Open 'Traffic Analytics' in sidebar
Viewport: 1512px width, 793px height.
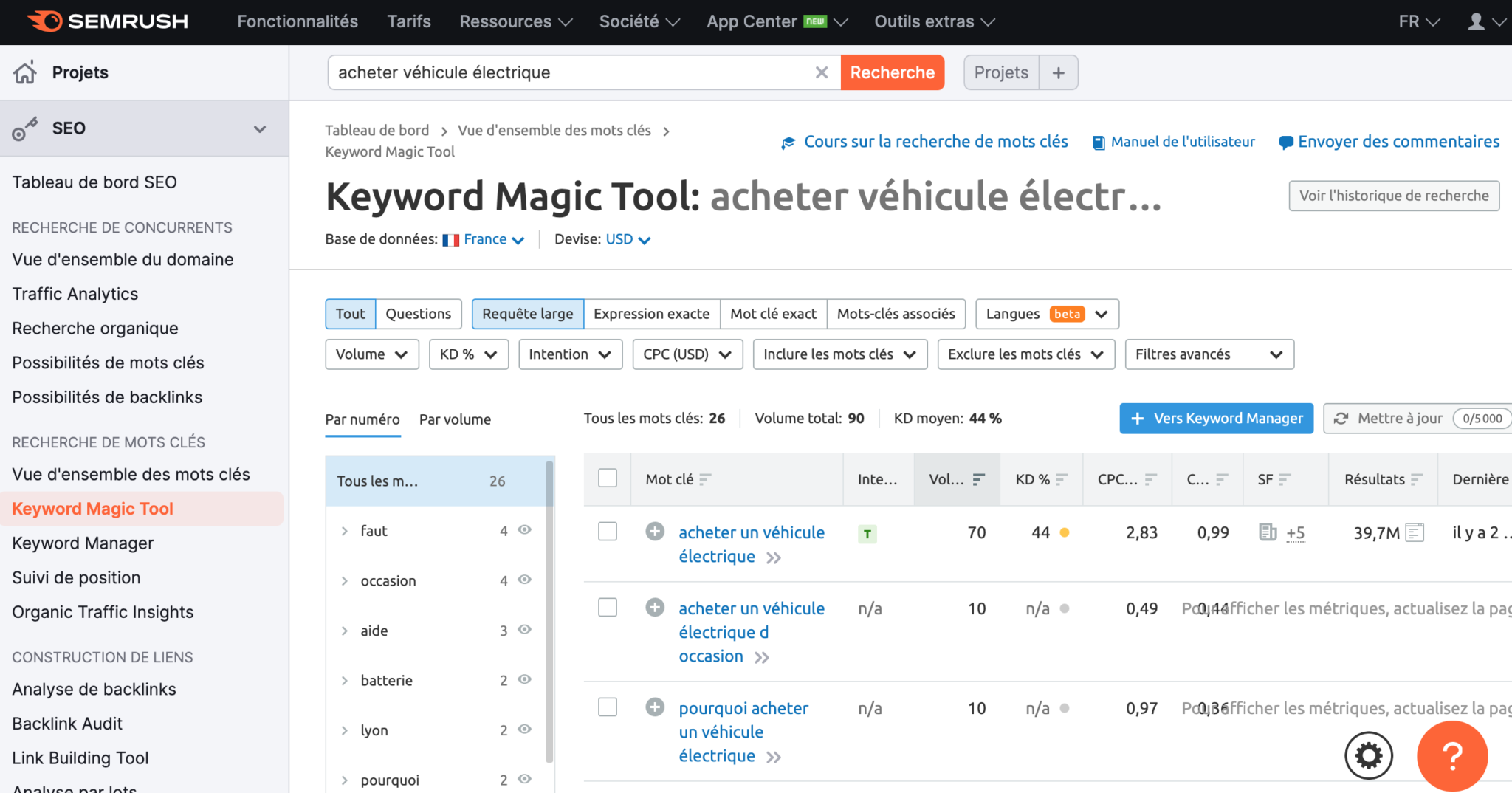(x=75, y=294)
